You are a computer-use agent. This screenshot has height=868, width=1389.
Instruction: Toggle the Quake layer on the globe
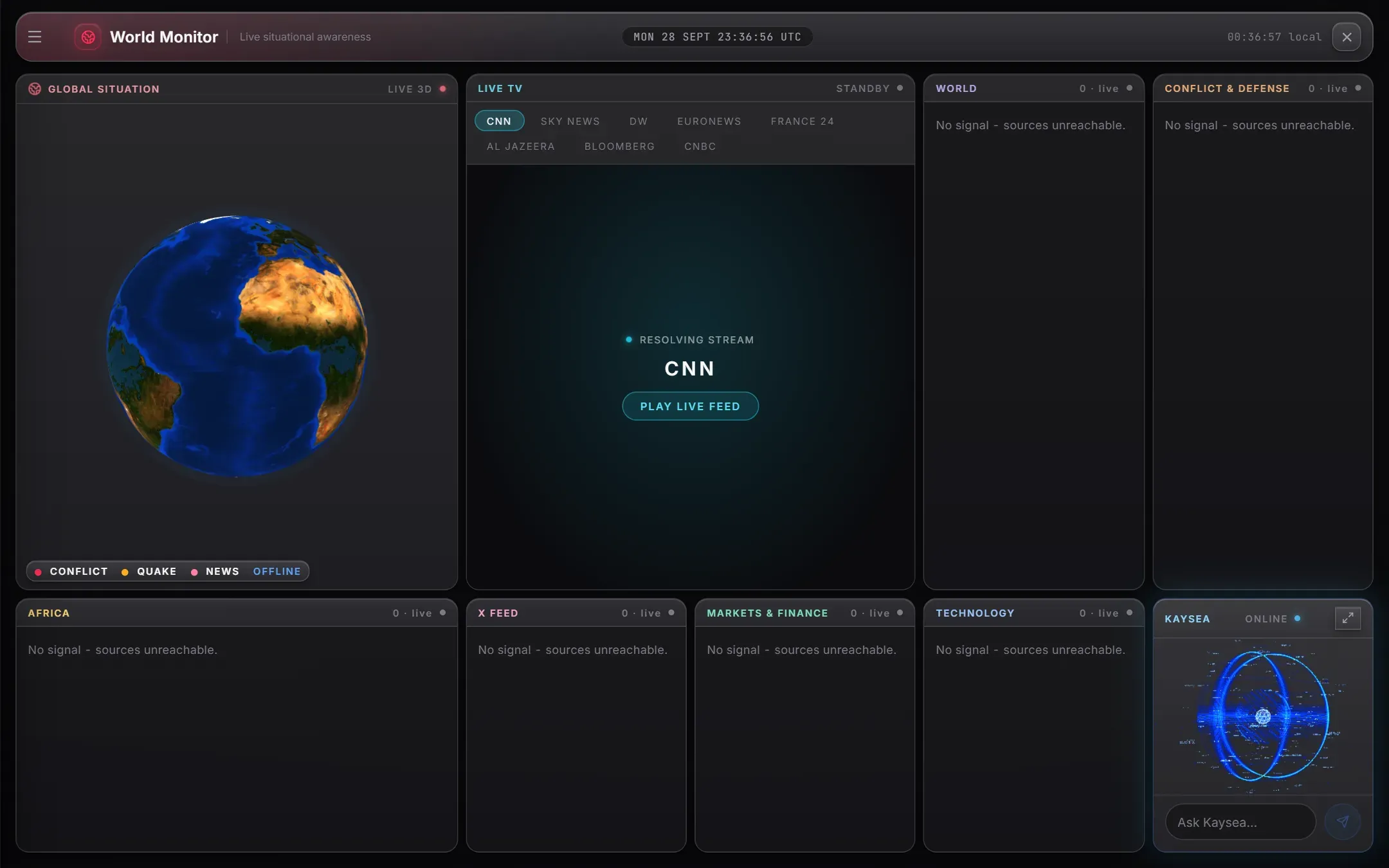(149, 571)
